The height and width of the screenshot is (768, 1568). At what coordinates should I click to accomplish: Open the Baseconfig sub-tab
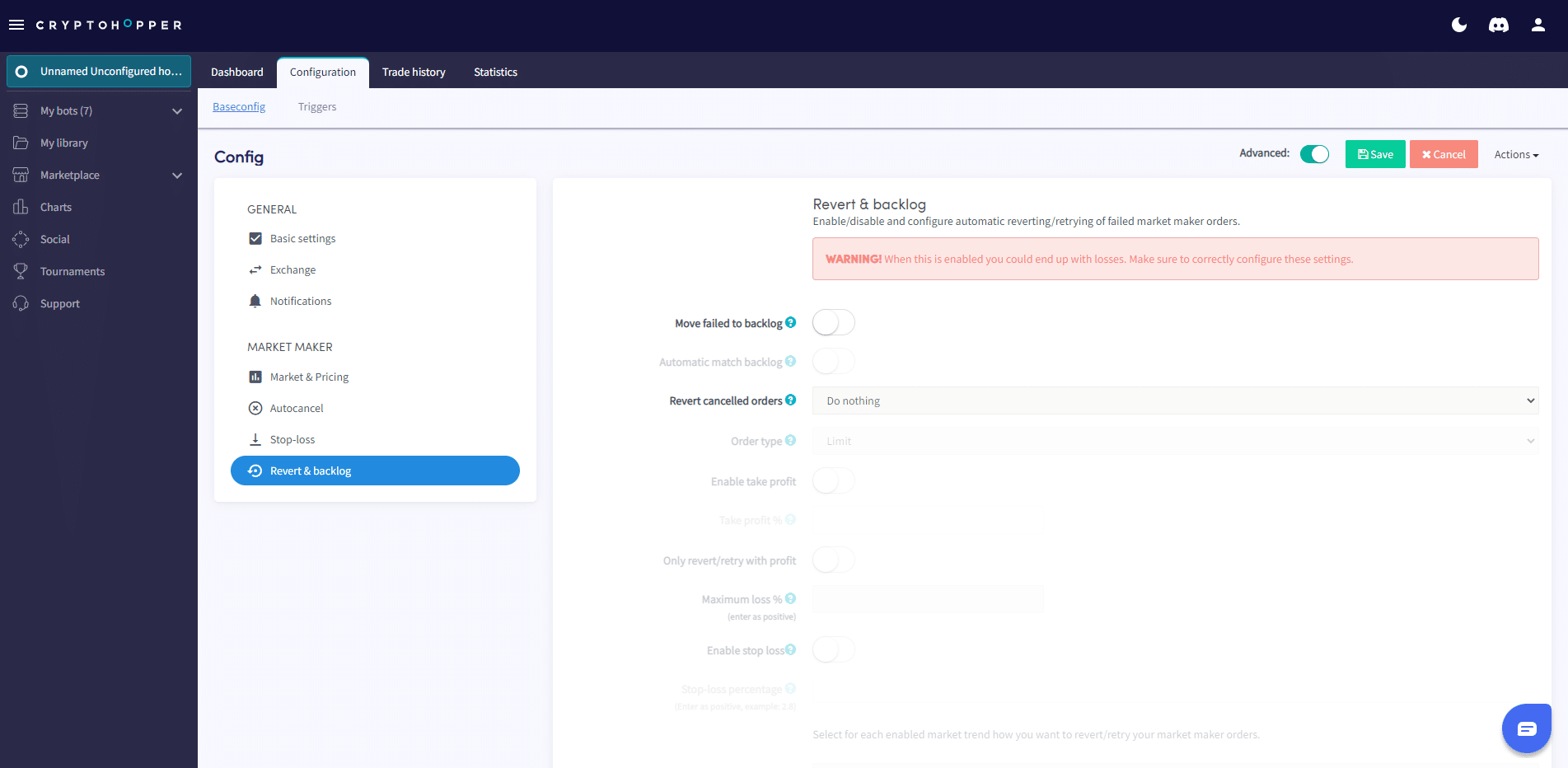(x=239, y=106)
